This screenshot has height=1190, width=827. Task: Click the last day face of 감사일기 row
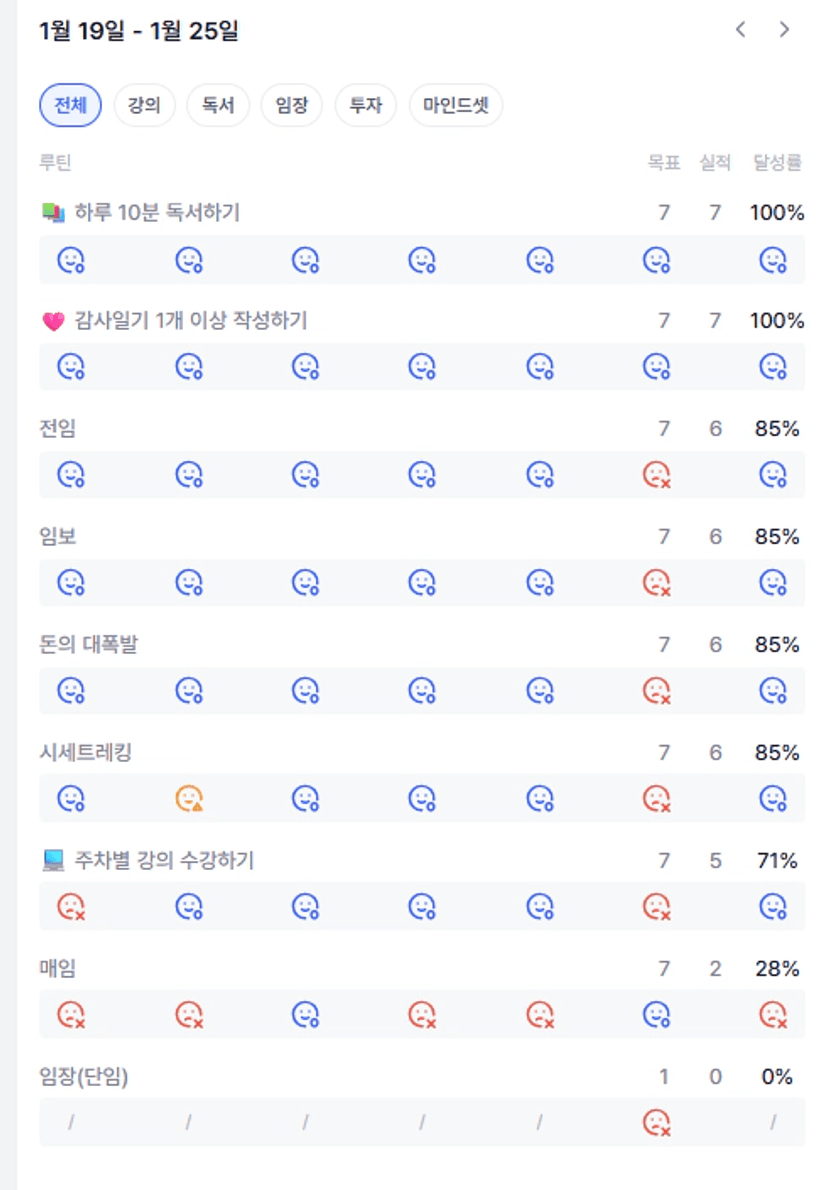[772, 367]
